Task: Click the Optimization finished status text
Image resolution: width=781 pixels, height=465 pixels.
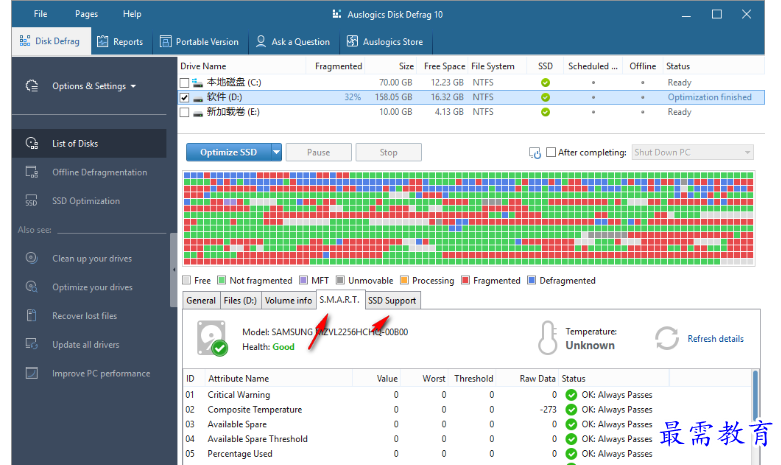Action: click(x=709, y=97)
